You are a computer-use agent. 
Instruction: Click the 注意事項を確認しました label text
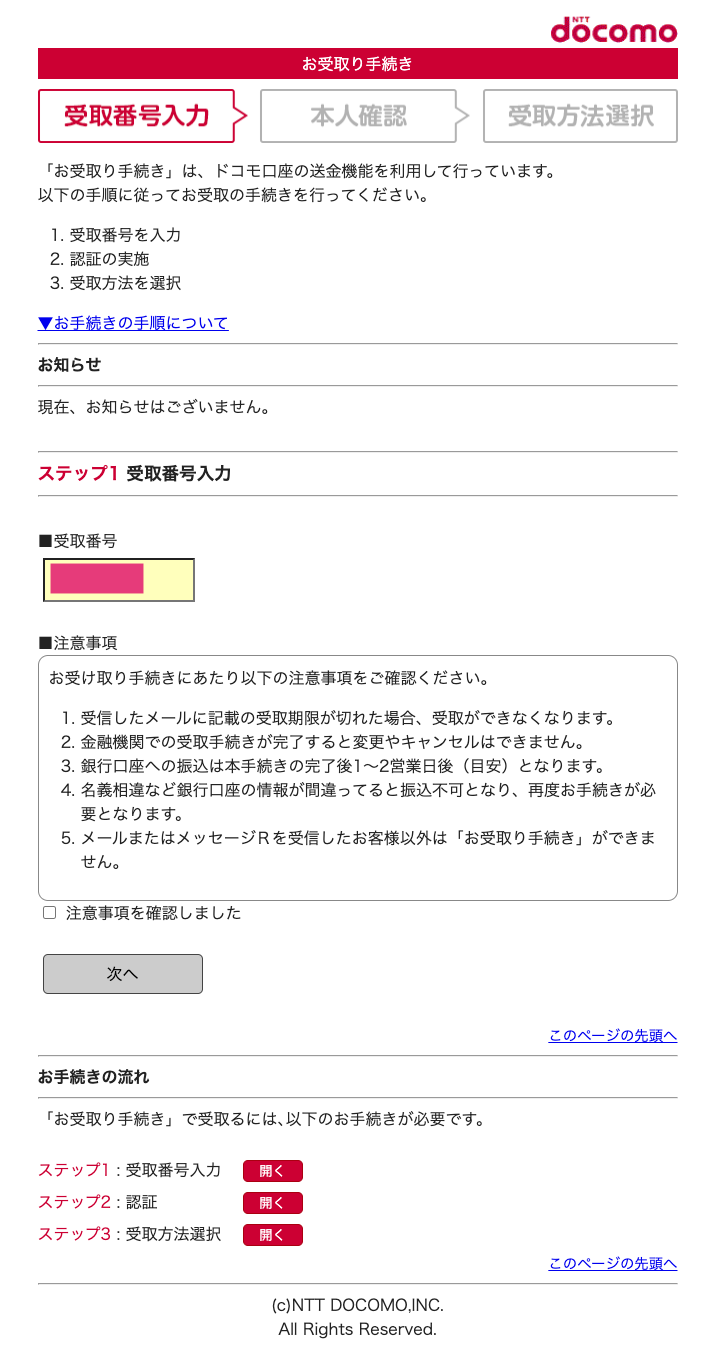pyautogui.click(x=154, y=913)
